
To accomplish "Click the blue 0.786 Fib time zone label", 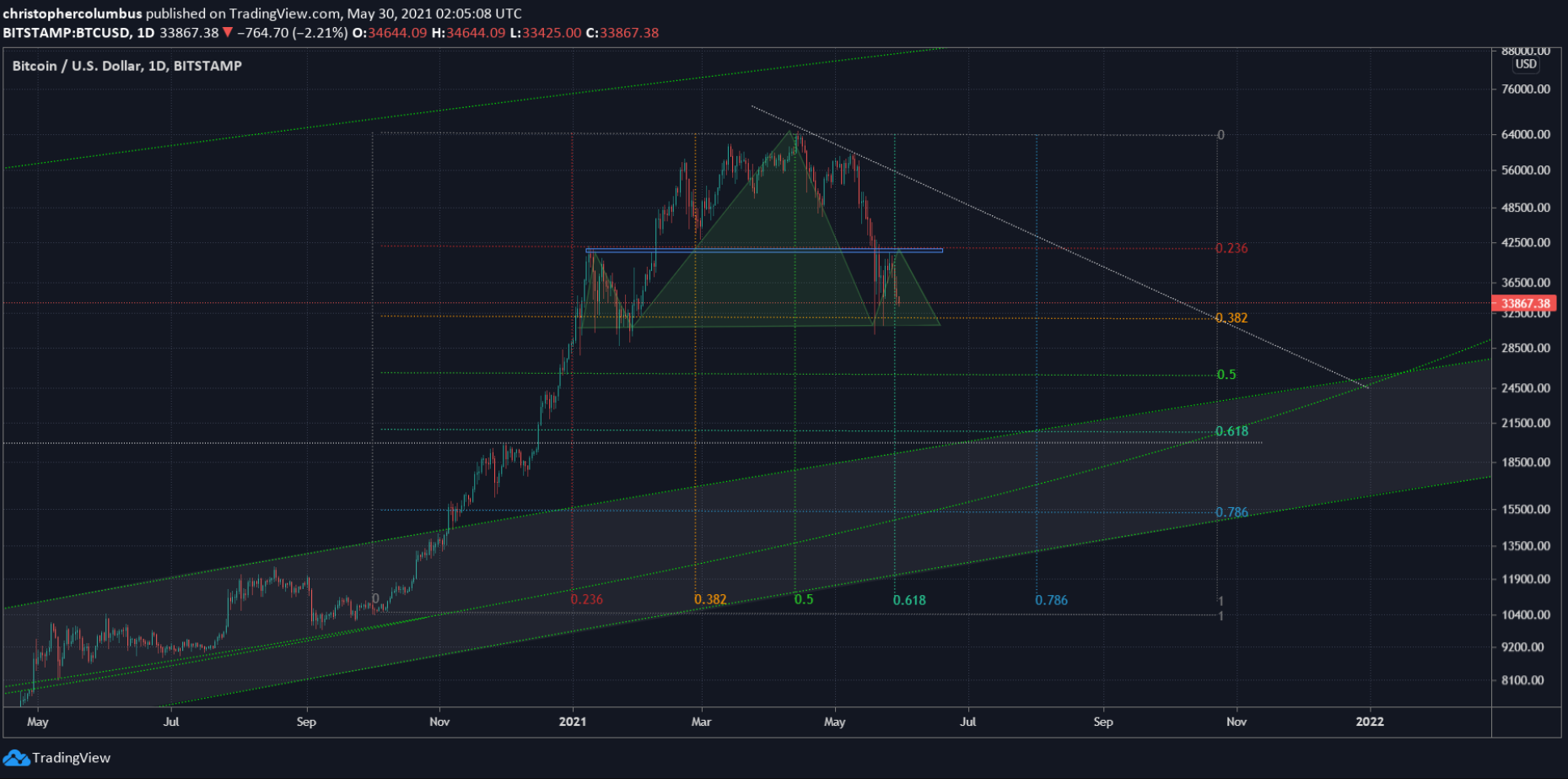I will tap(1051, 600).
